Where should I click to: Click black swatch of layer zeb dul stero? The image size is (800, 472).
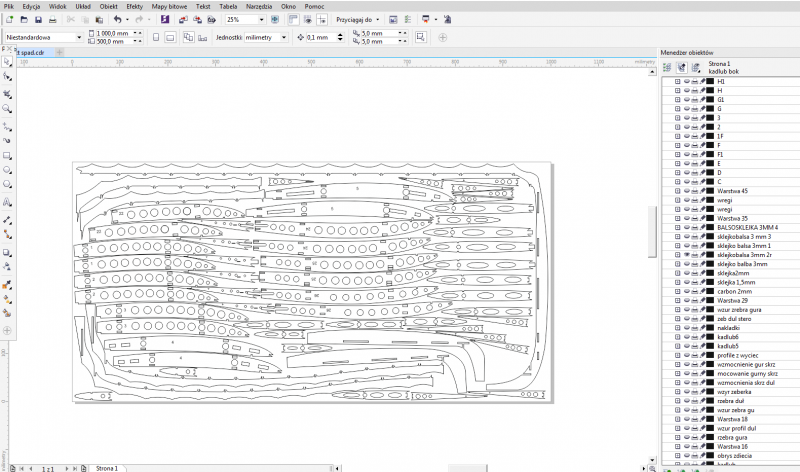[710, 319]
